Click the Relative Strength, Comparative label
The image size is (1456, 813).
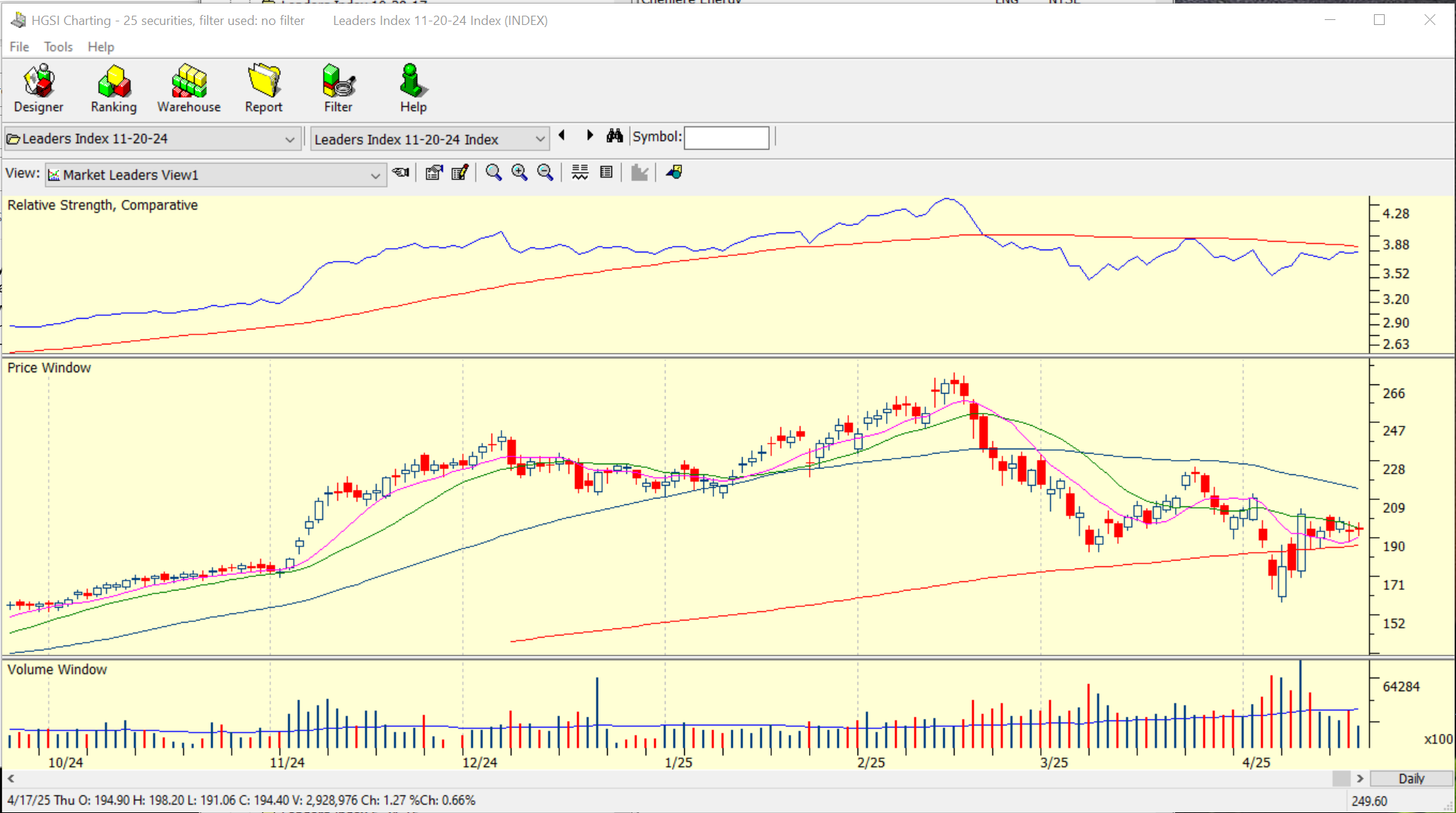(x=103, y=205)
